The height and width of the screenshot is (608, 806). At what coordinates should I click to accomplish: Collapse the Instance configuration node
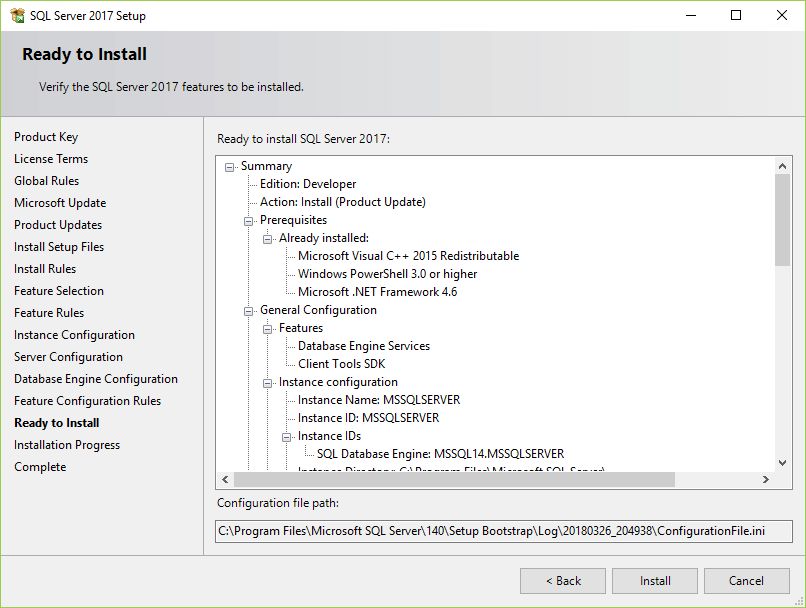click(x=267, y=383)
